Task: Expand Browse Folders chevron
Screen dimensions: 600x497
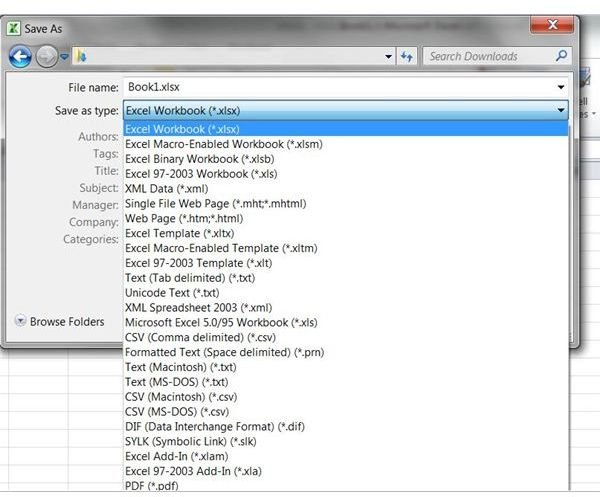Action: click(20, 320)
